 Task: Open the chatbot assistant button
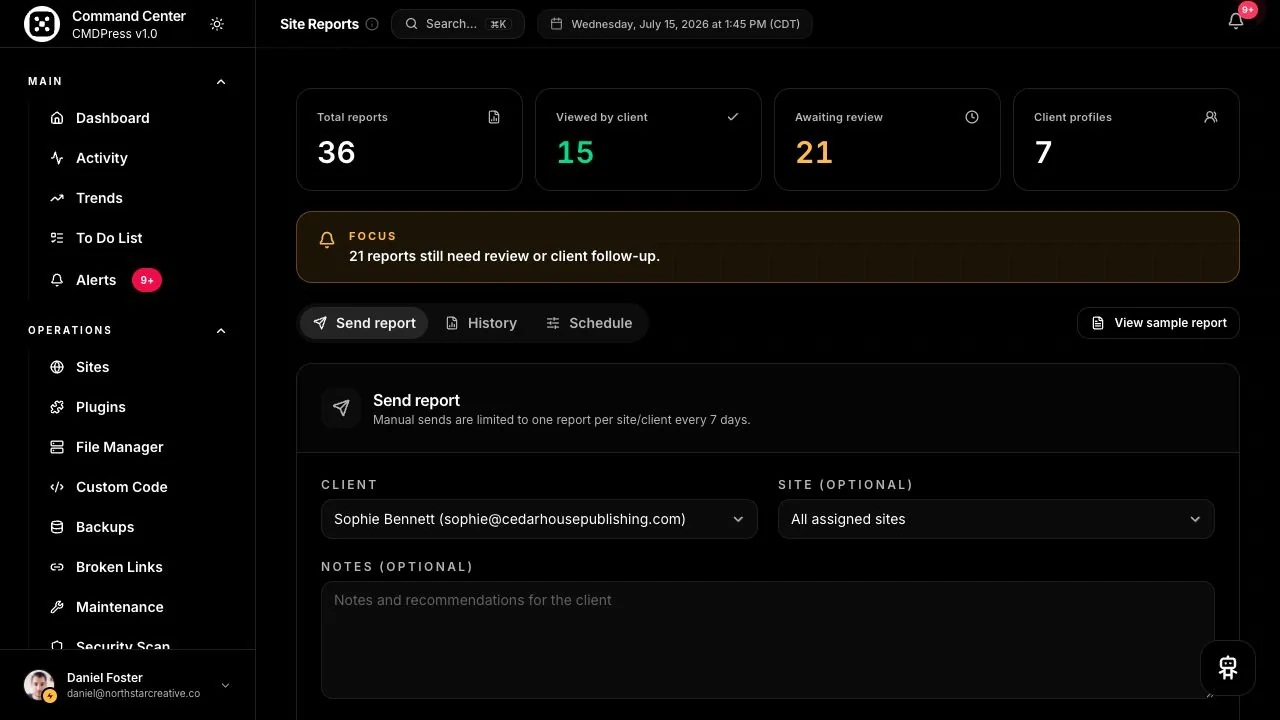[x=1228, y=668]
